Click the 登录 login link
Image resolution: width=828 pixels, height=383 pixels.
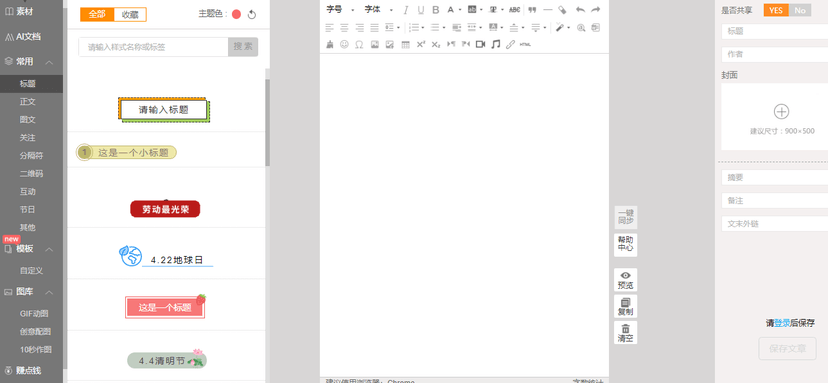[782, 323]
